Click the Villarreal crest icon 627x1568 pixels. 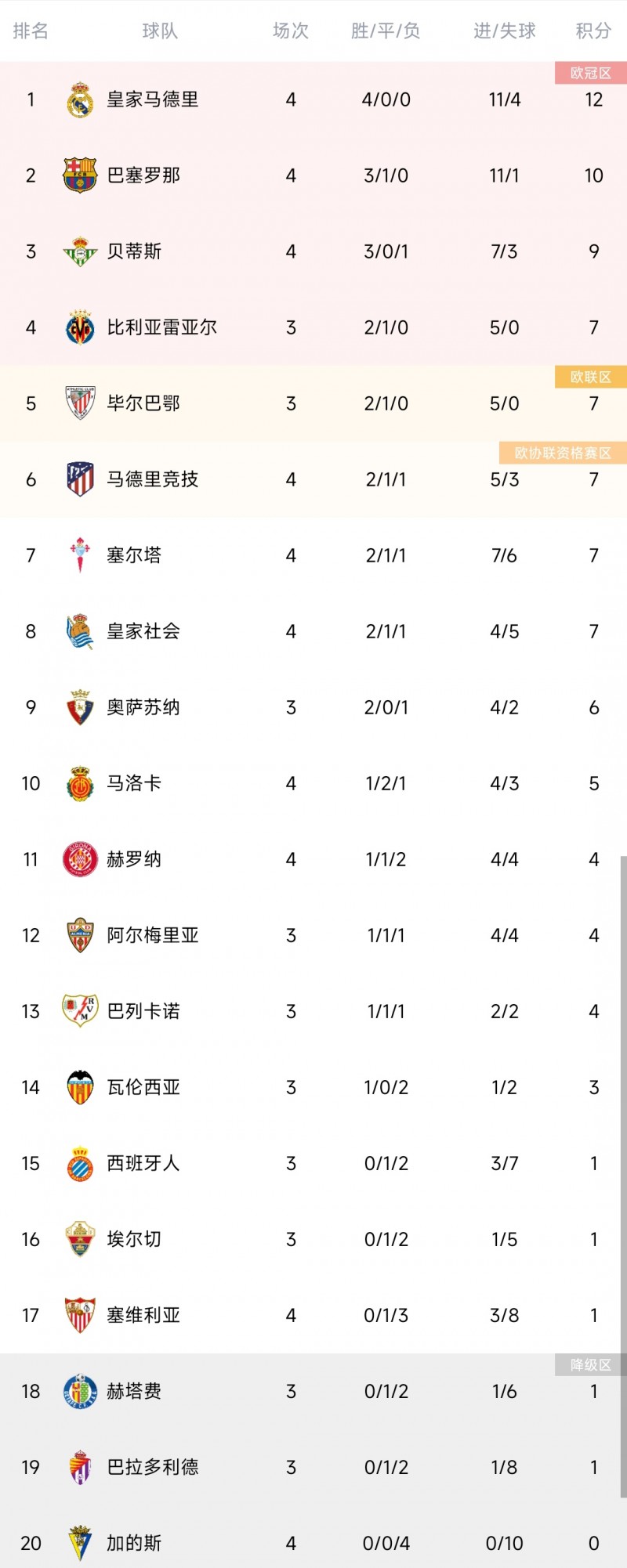(x=80, y=327)
